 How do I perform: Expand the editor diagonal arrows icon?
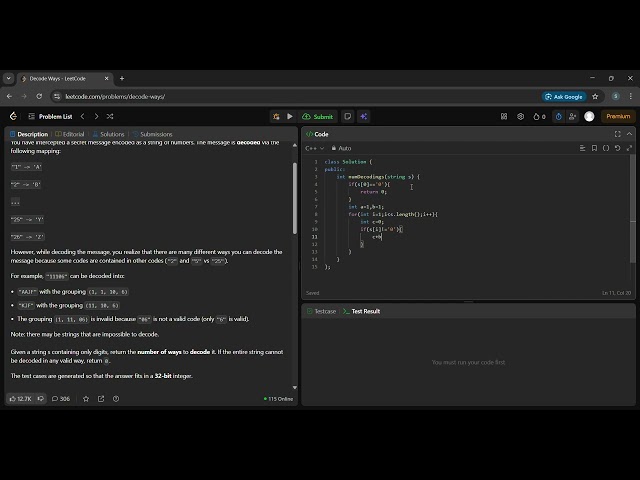tap(629, 148)
